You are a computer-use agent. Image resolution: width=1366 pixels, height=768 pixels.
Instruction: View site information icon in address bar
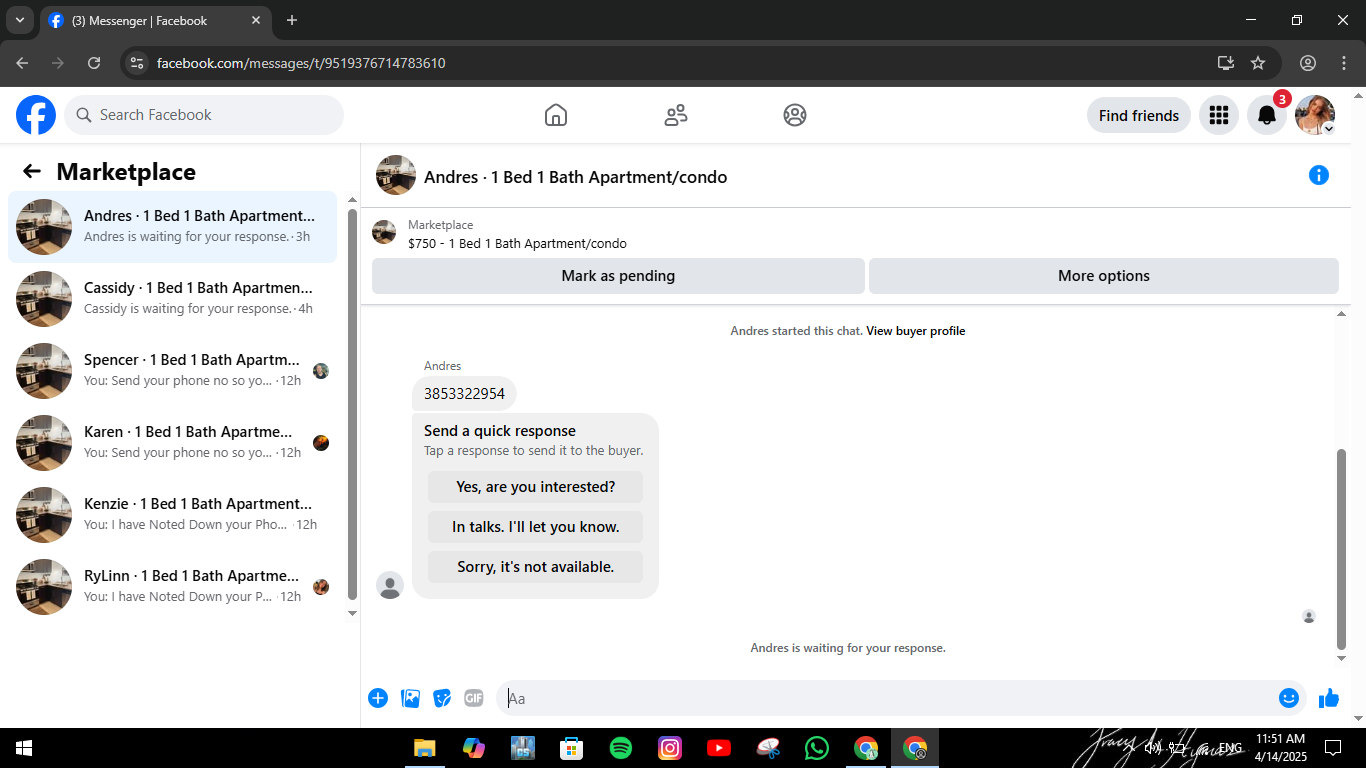point(138,63)
